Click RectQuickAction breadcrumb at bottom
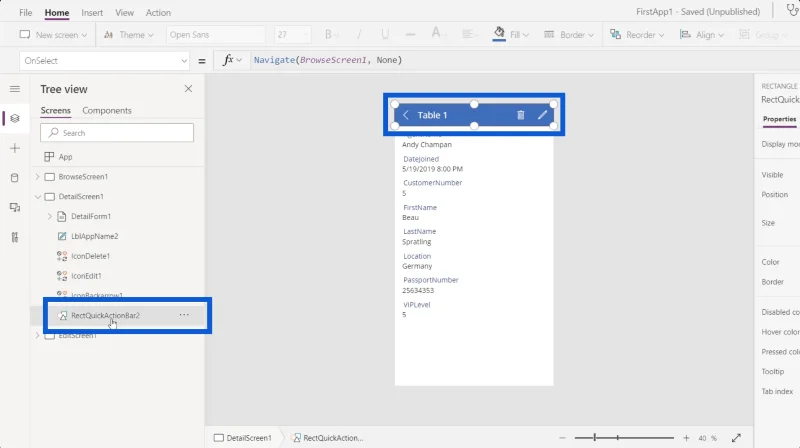The image size is (800, 448). (327, 438)
